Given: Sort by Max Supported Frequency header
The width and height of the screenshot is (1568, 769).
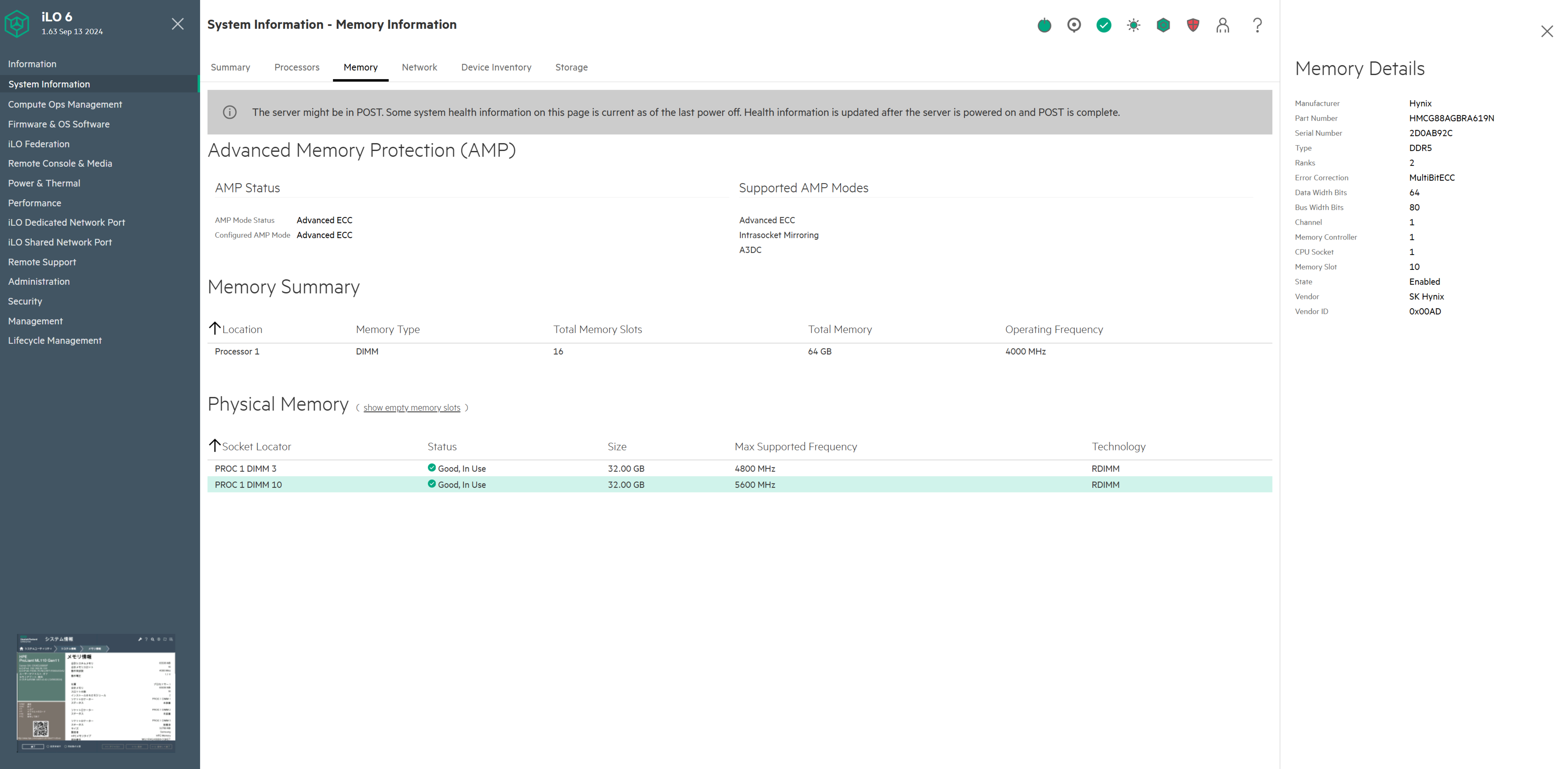Looking at the screenshot, I should (796, 446).
